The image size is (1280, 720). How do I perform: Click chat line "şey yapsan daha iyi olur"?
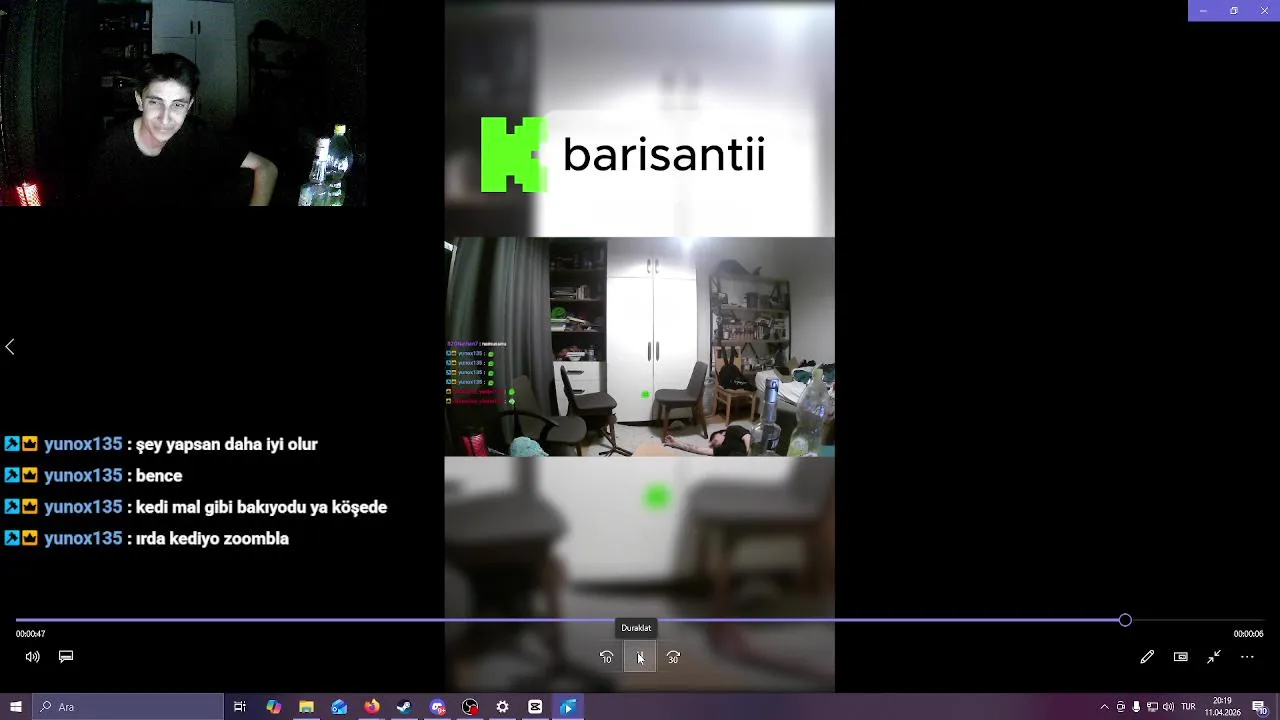tap(226, 444)
